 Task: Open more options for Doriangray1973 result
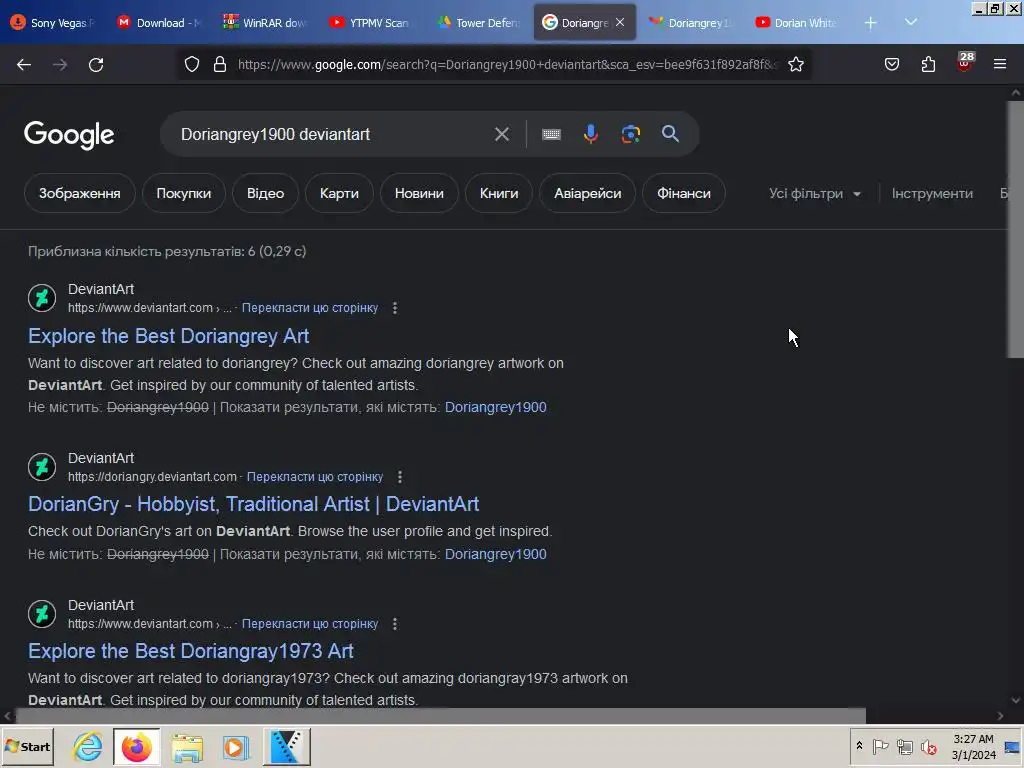[x=394, y=624]
